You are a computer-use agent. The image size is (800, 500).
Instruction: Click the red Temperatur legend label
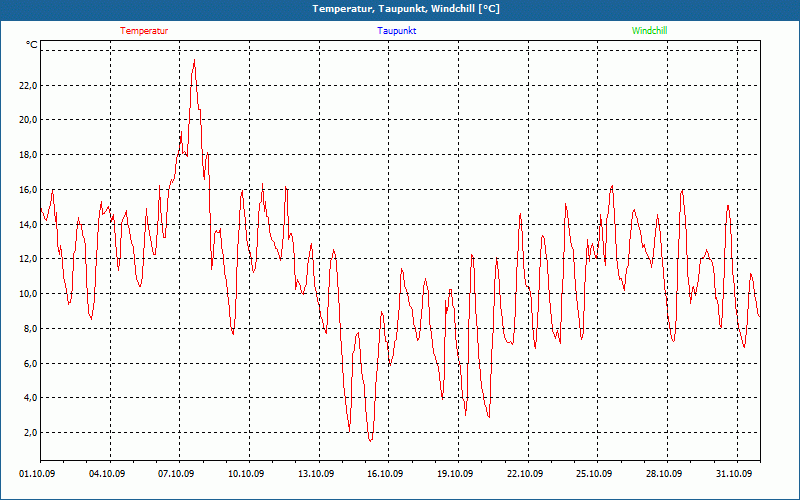[144, 31]
